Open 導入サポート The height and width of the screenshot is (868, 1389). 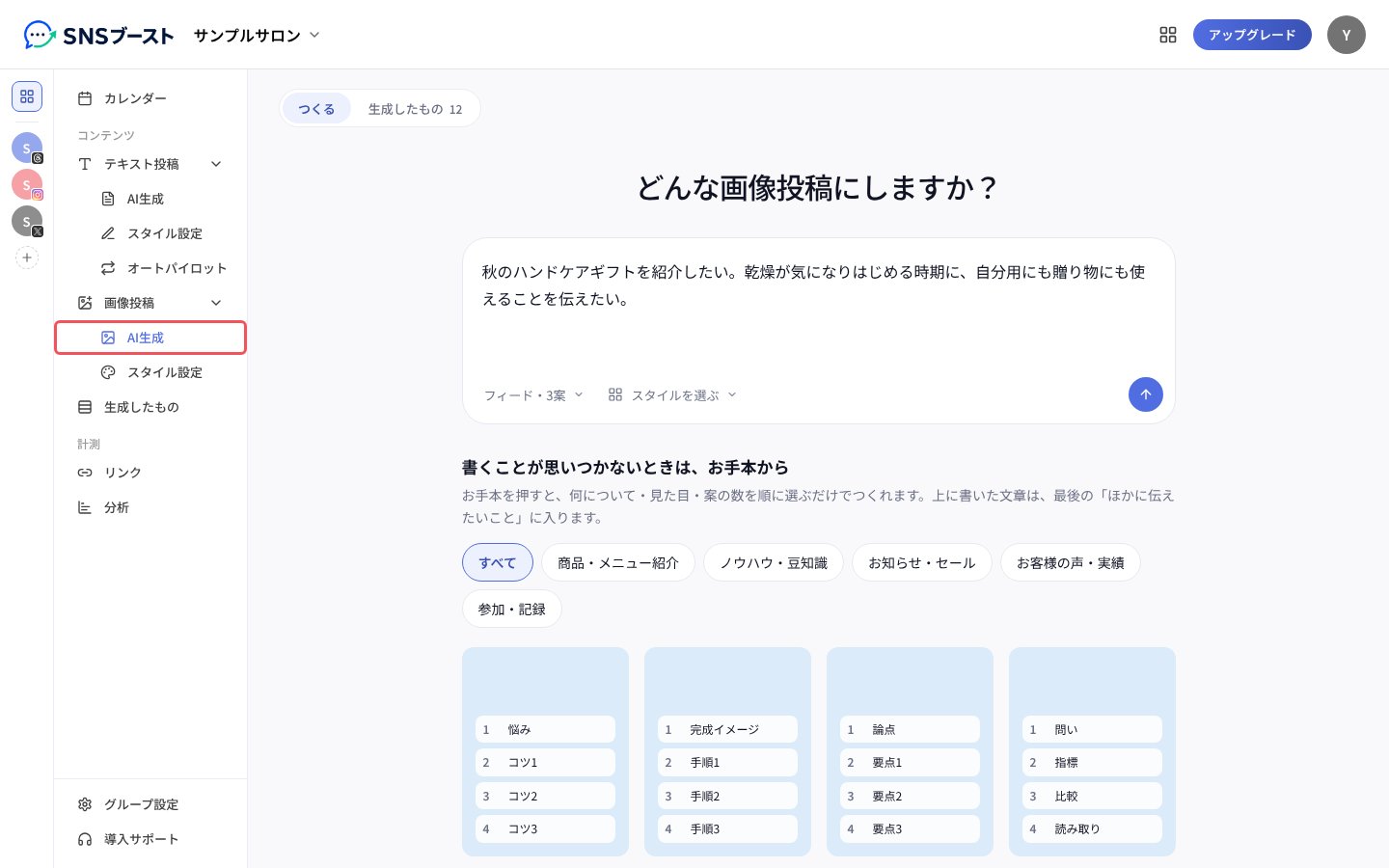click(150, 839)
